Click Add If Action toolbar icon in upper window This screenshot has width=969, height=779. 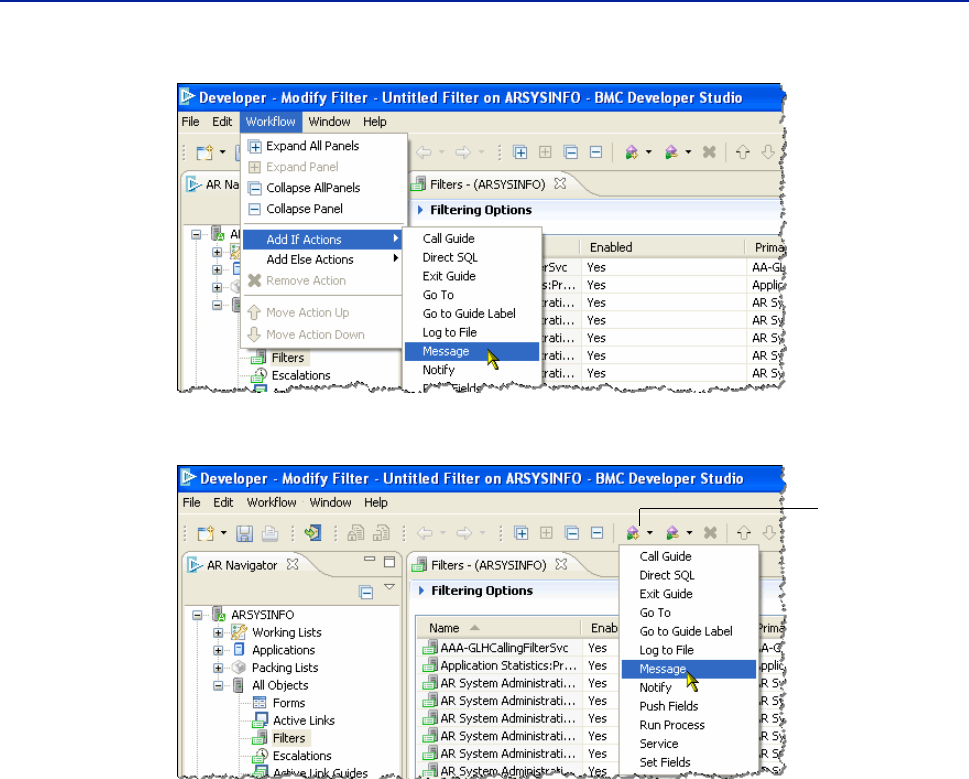[x=632, y=152]
